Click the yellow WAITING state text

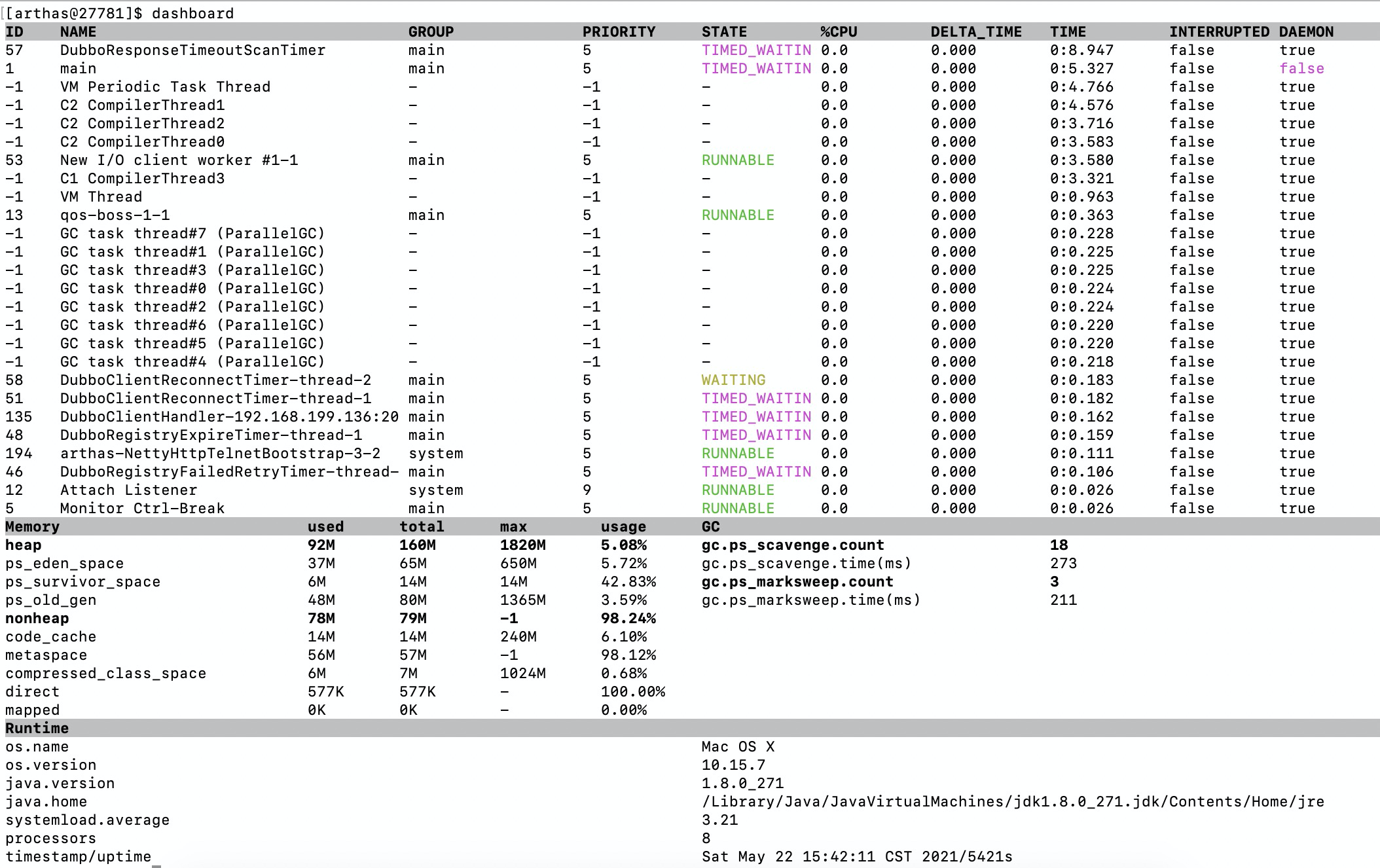click(733, 380)
